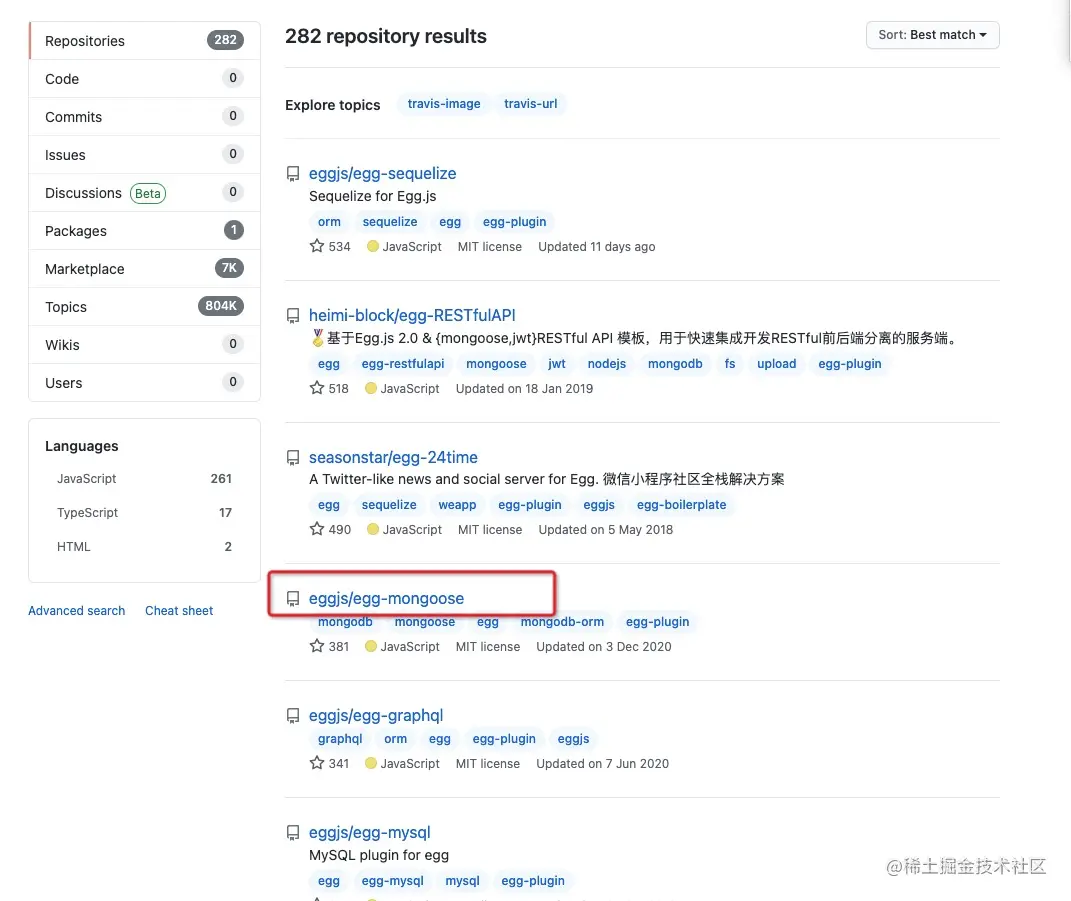Click star icon with 381 stars
This screenshot has width=1071, height=901.
coord(317,646)
